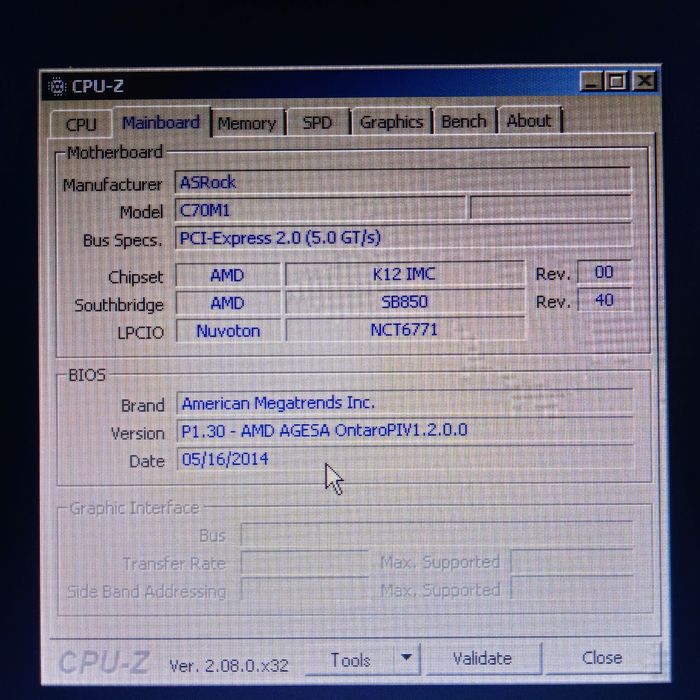Open the Memory tab
The height and width of the screenshot is (700, 700).
pyautogui.click(x=247, y=123)
